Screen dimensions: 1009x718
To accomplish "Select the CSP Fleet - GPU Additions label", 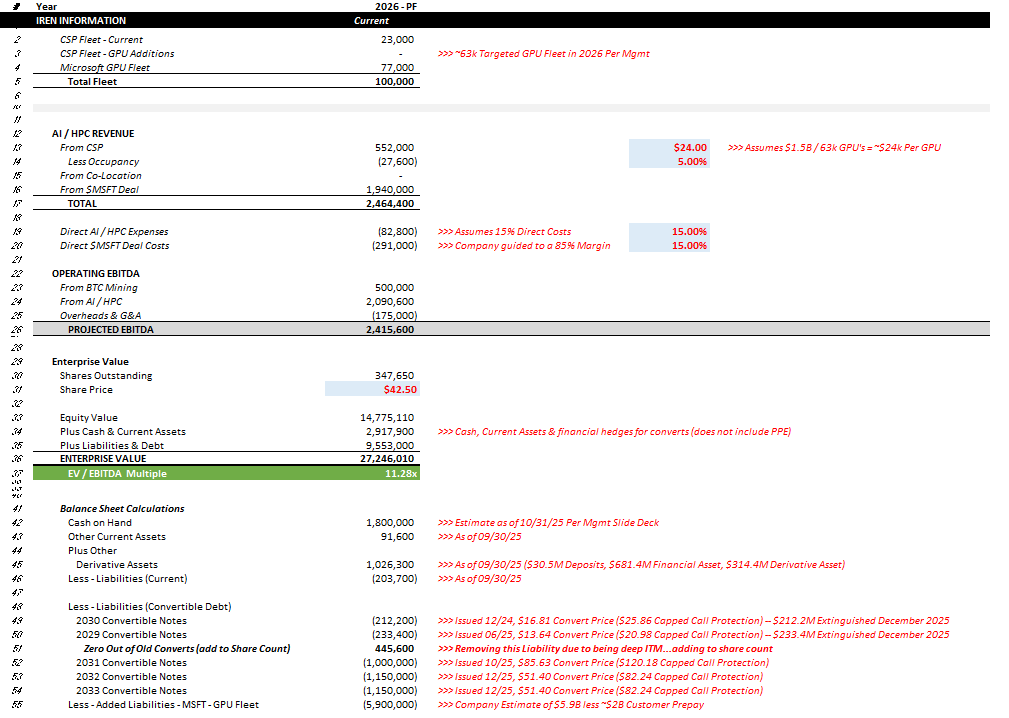I will point(117,54).
